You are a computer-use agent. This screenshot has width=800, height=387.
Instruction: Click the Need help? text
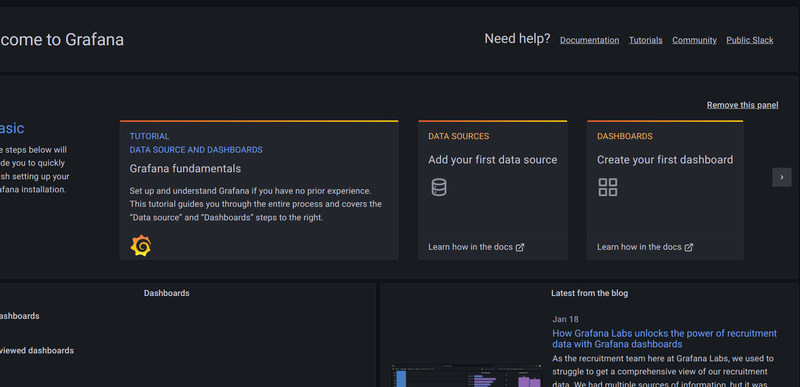tap(517, 39)
